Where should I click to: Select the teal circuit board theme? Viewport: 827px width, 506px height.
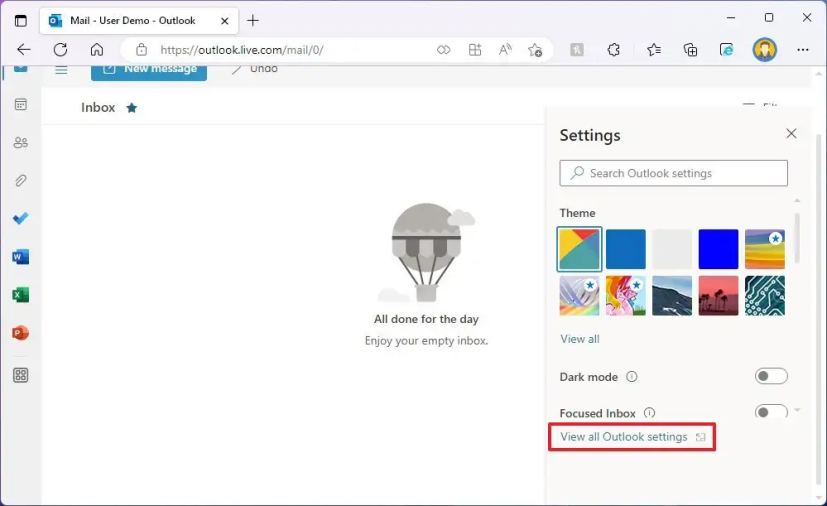click(765, 295)
